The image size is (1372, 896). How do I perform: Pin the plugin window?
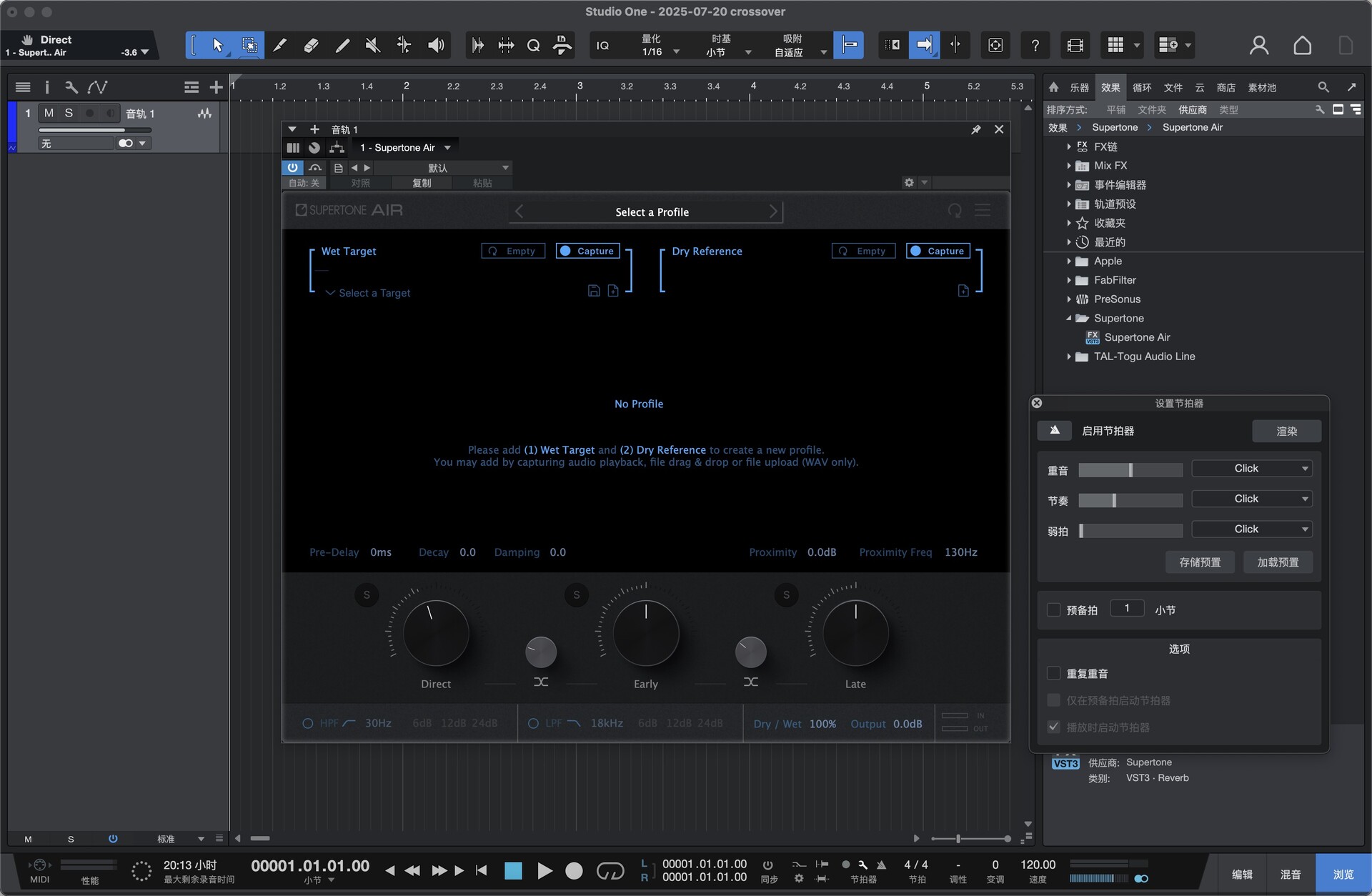click(x=975, y=129)
